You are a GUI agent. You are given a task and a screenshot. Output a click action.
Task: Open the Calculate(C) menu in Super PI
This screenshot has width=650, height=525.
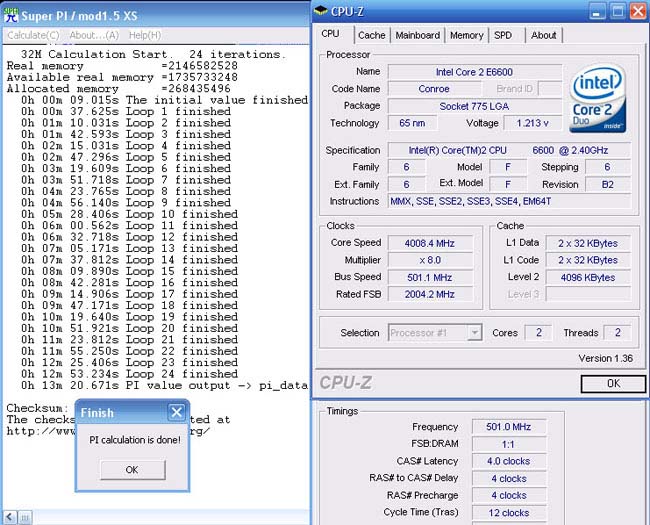[x=33, y=35]
